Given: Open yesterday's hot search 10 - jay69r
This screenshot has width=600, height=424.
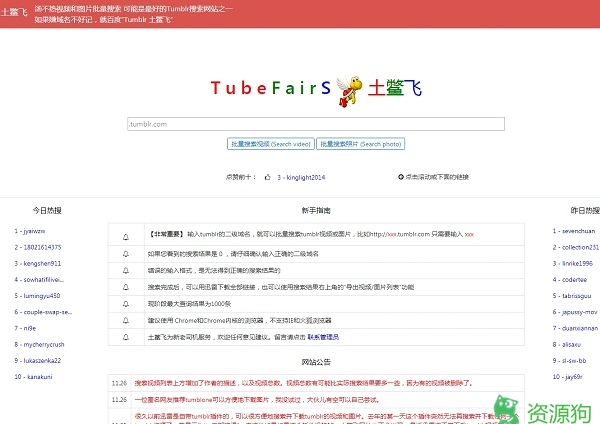Looking at the screenshot, I should pyautogui.click(x=567, y=377).
